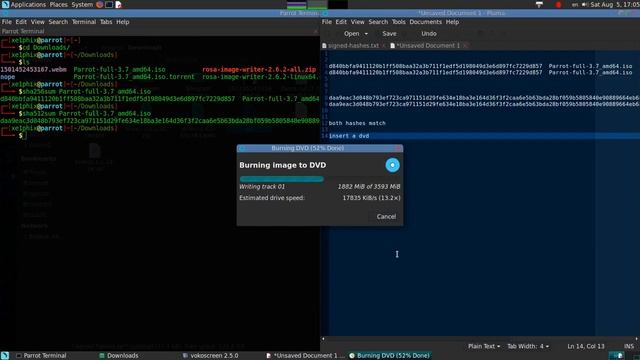The height and width of the screenshot is (360, 640).
Task: Open the volume control in tray
Action: coord(584,4)
